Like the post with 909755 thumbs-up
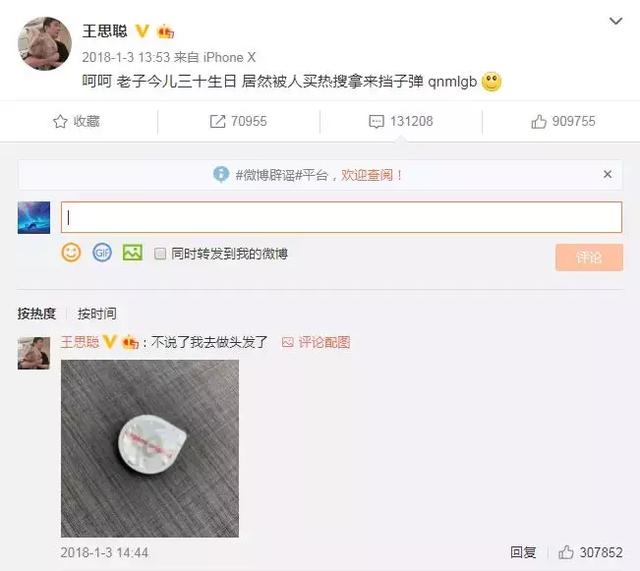Screen dimensions: 640x571 (538, 122)
